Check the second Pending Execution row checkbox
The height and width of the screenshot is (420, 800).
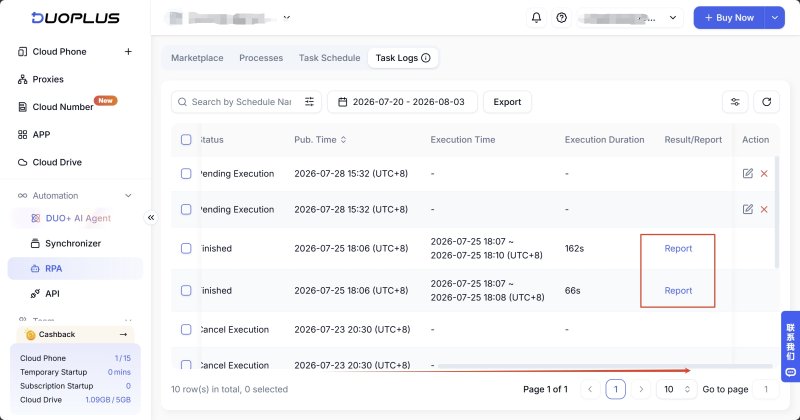coord(186,209)
